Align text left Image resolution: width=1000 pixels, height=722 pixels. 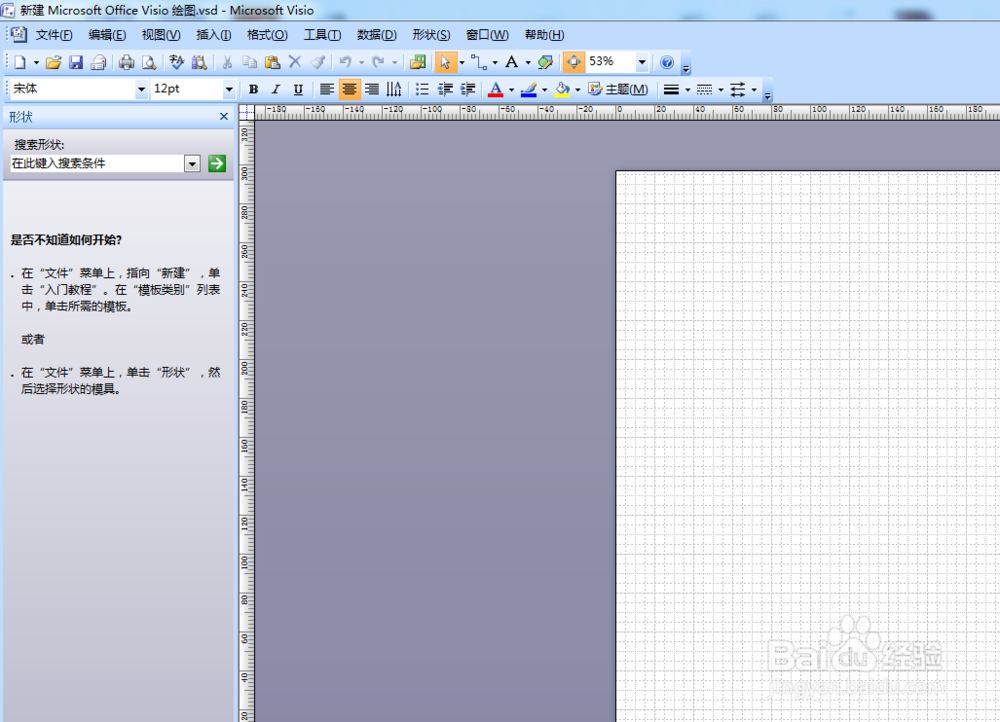tap(327, 89)
